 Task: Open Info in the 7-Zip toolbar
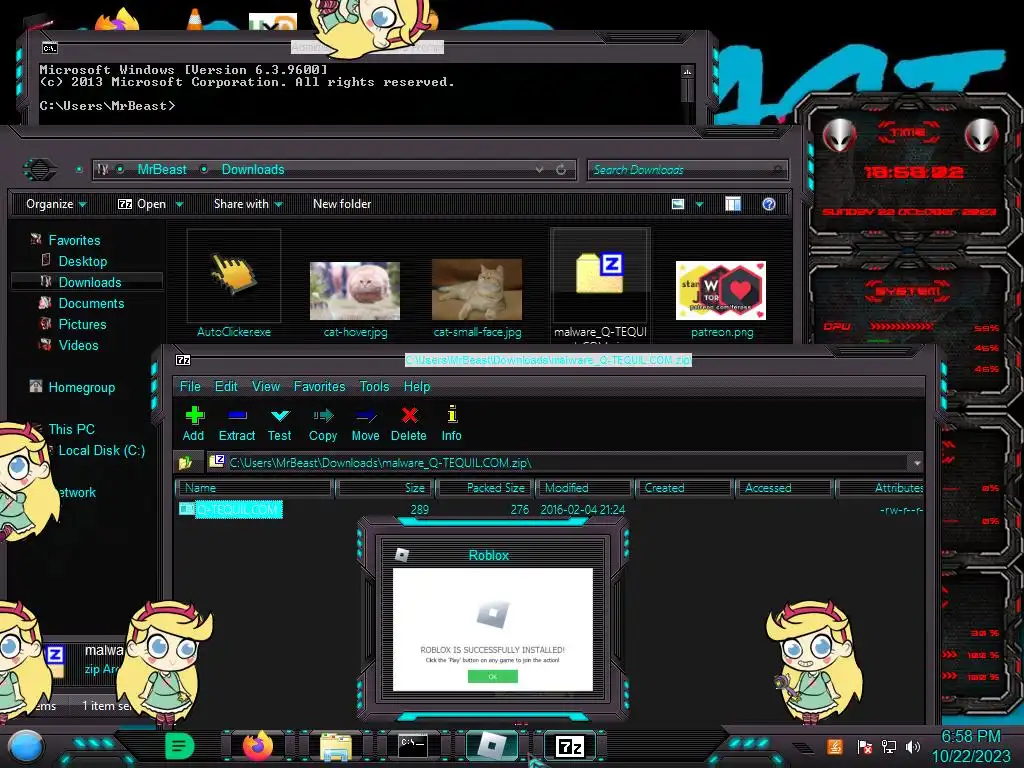451,424
